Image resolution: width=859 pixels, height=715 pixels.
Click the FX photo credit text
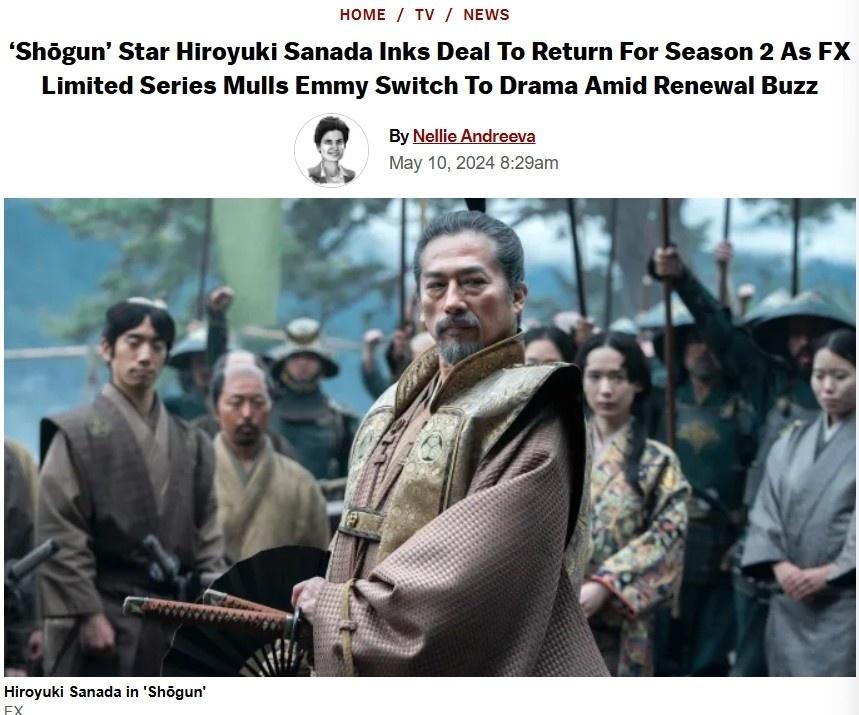(14, 709)
